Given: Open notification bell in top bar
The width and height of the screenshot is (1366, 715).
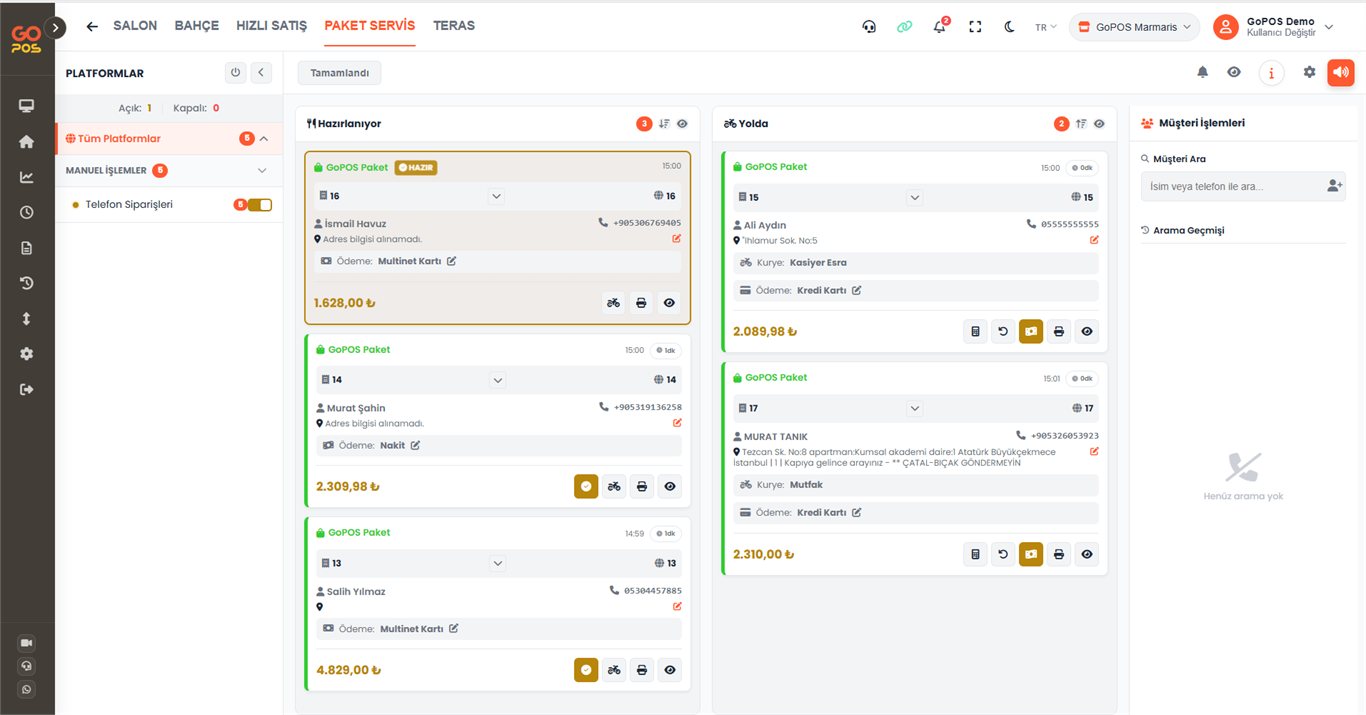Looking at the screenshot, I should [x=940, y=27].
